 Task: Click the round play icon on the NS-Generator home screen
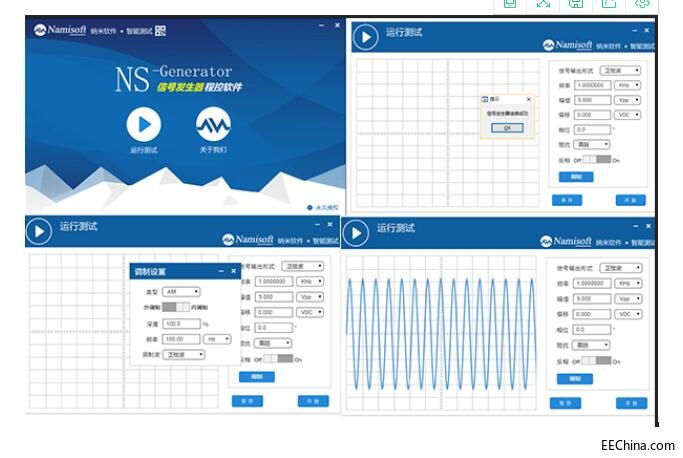coord(144,125)
